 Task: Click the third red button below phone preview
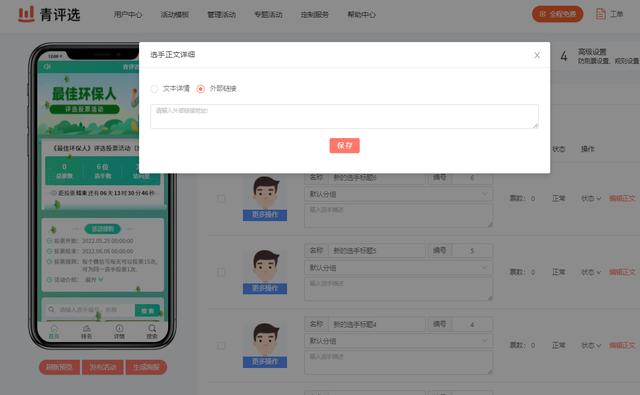[146, 367]
